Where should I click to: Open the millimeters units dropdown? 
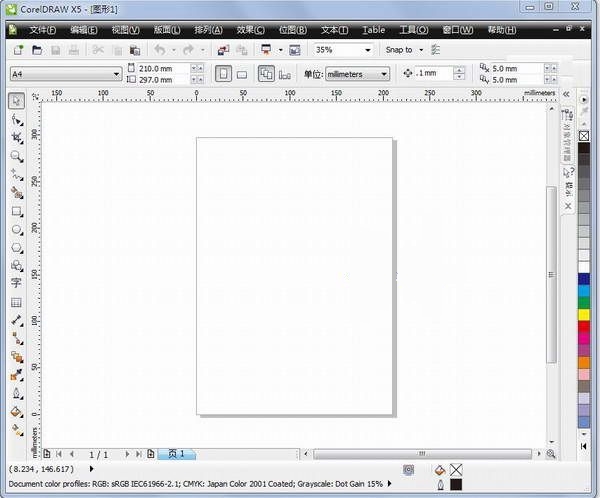coord(385,74)
